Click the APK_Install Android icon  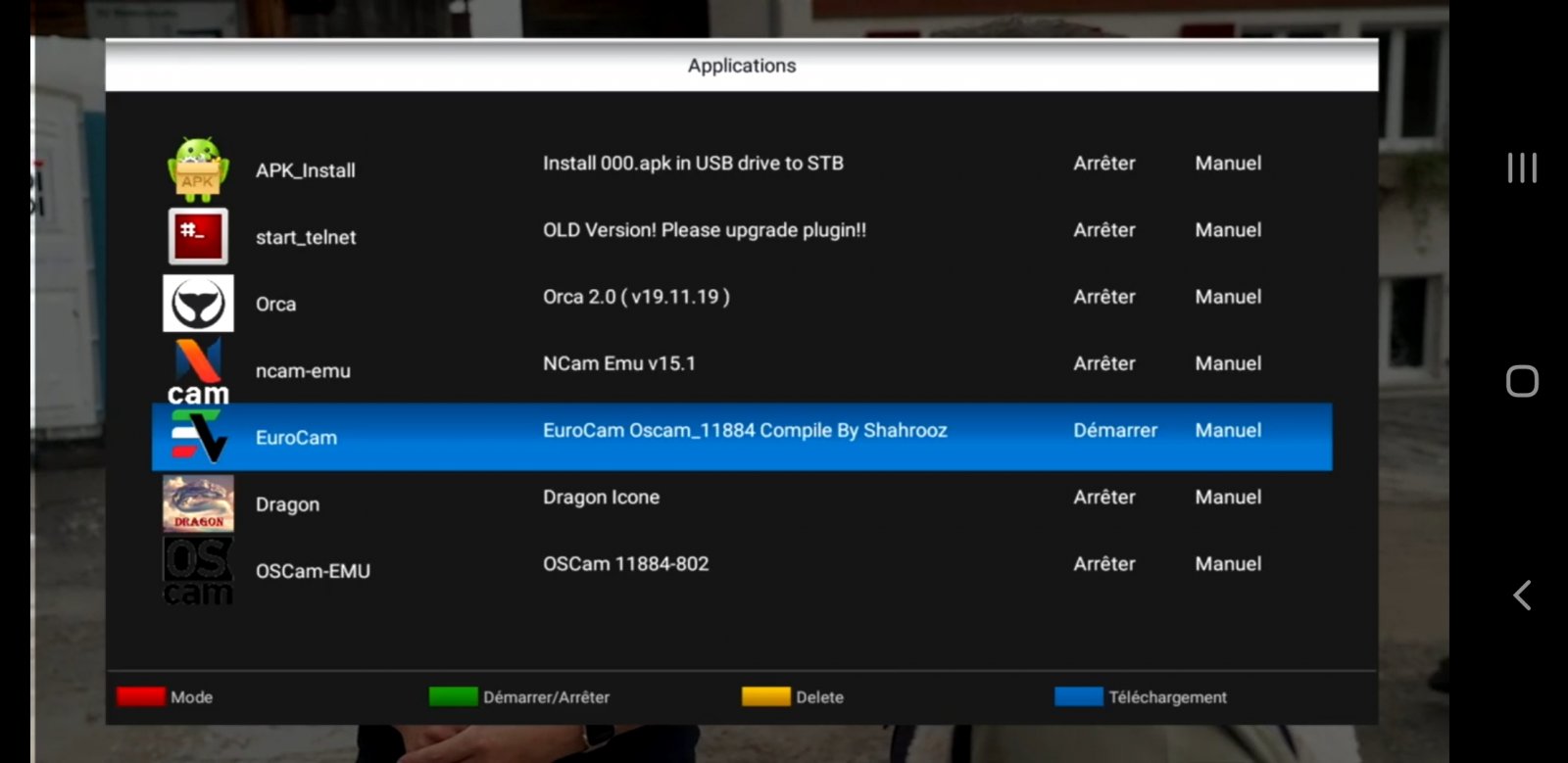point(198,169)
